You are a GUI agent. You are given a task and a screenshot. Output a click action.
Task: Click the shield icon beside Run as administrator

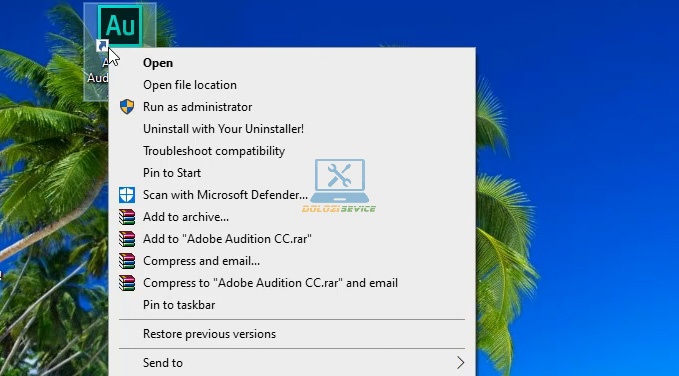127,107
